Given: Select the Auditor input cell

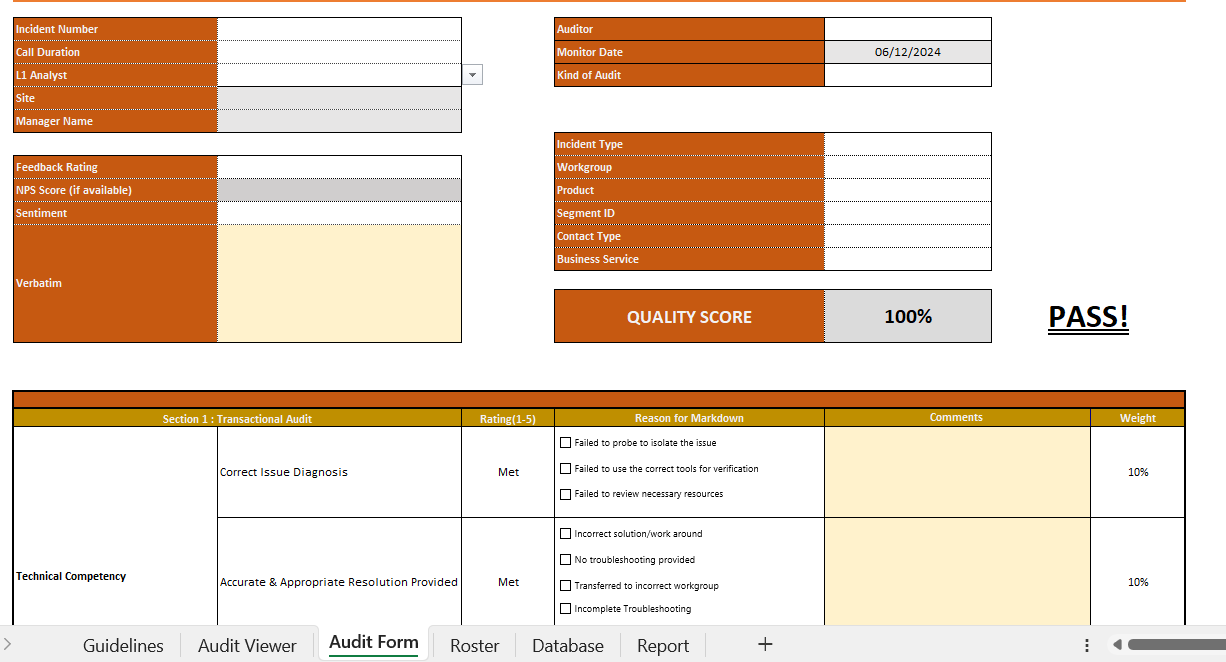Looking at the screenshot, I should pyautogui.click(x=908, y=29).
